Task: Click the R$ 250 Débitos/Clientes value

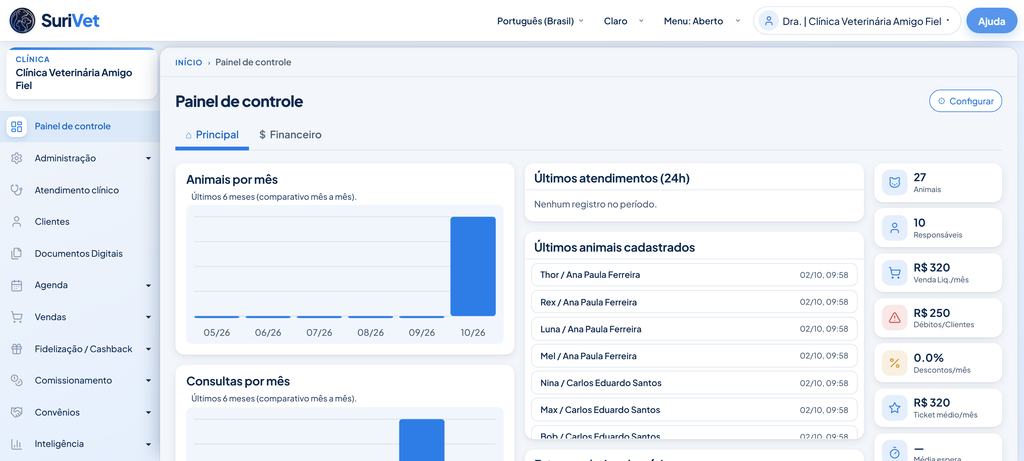Action: 932,313
